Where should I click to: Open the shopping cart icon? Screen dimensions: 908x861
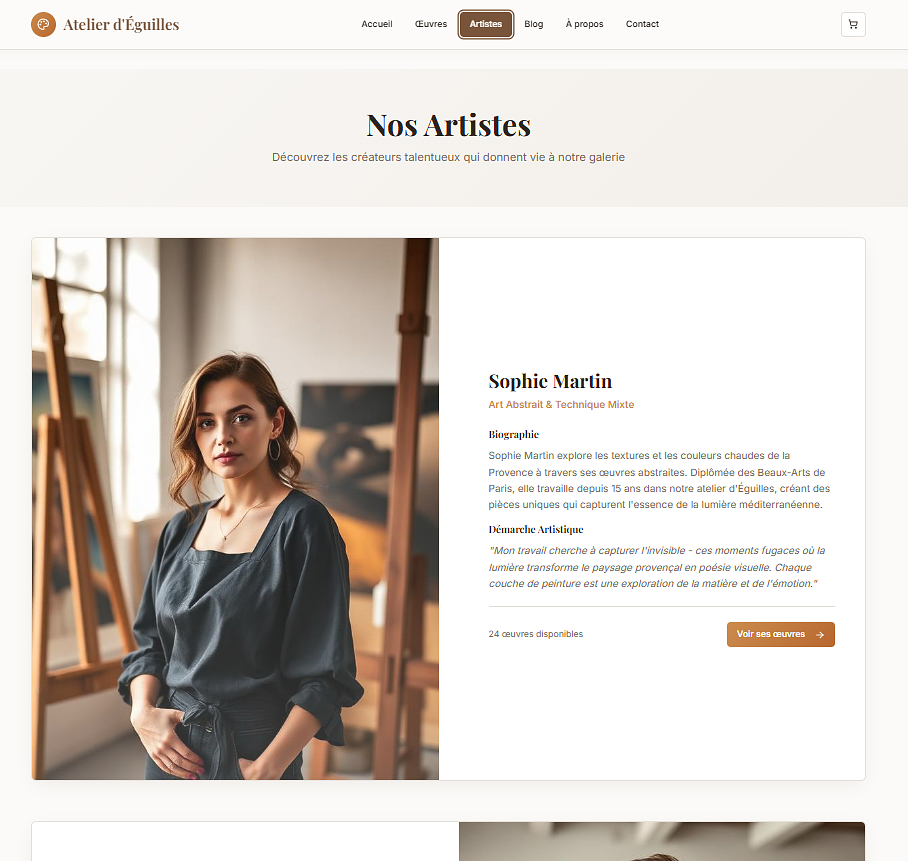(x=853, y=24)
